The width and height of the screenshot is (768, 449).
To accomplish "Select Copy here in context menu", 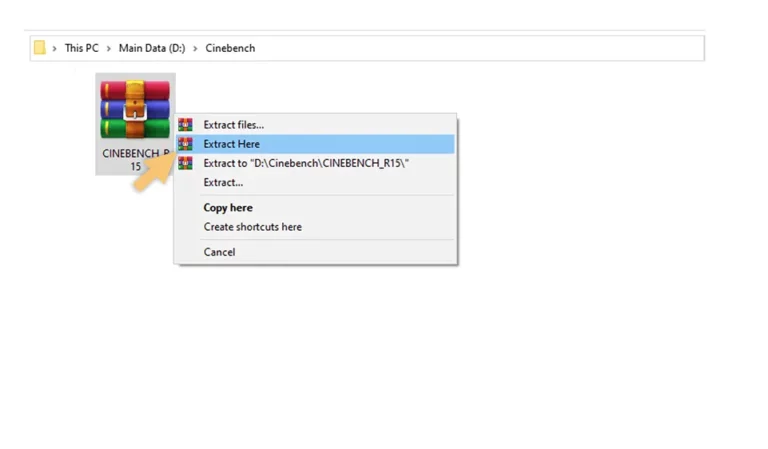I will coord(315,208).
